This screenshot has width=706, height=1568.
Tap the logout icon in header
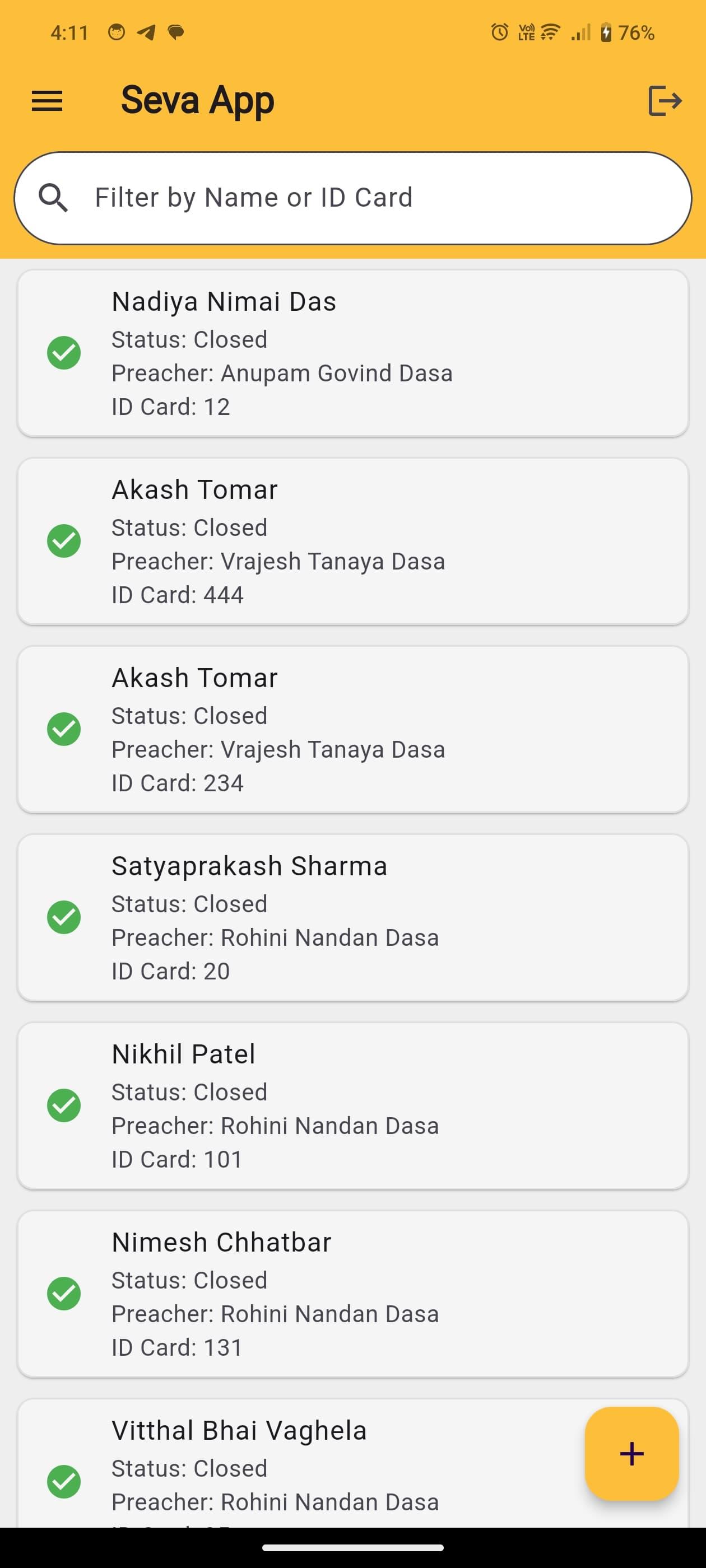tap(665, 100)
